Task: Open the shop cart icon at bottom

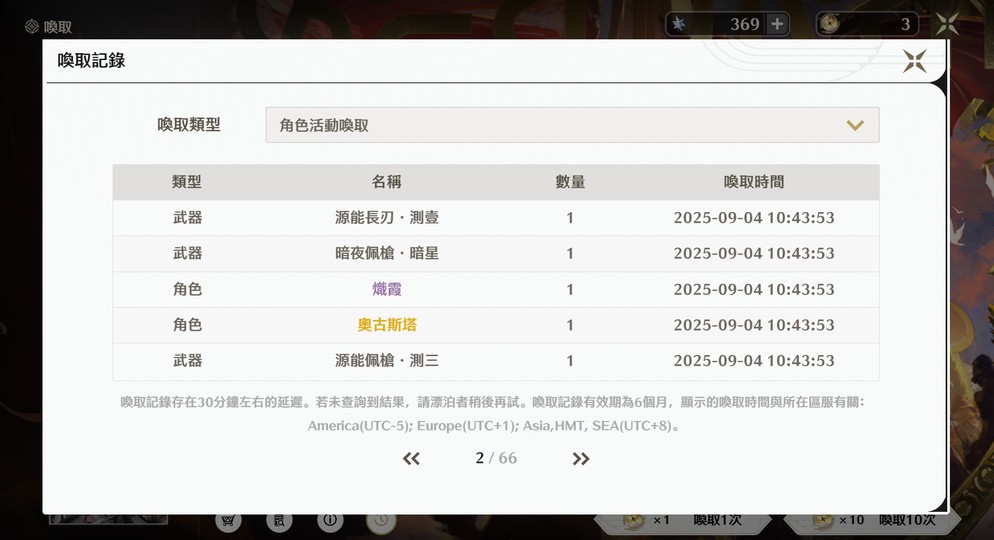Action: click(228, 520)
